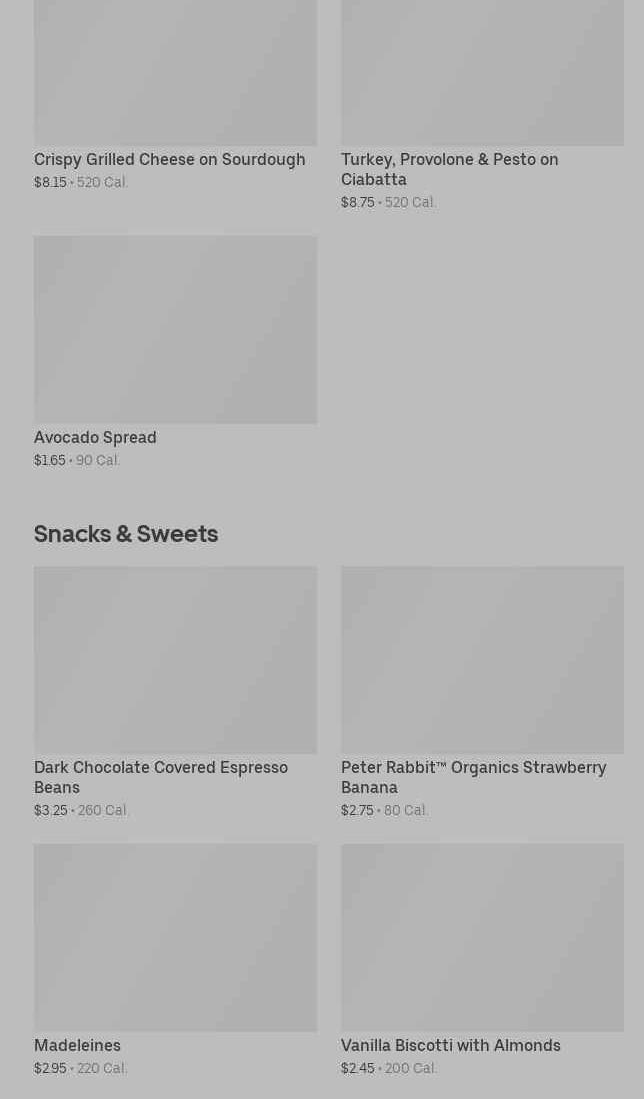Click Peter Rabbit Organics Strawberry Banana title

point(473,777)
